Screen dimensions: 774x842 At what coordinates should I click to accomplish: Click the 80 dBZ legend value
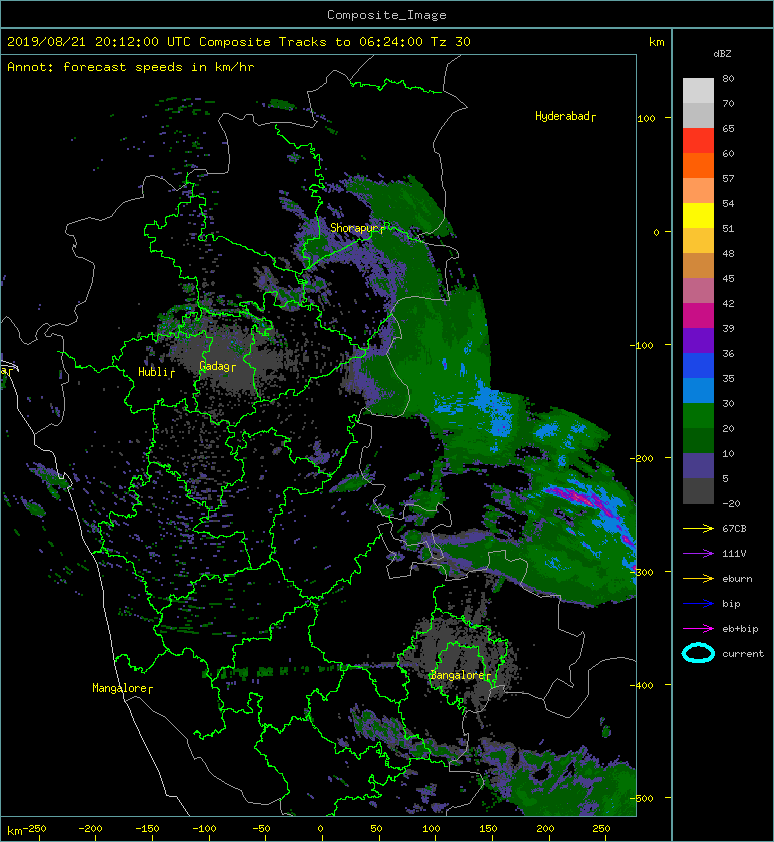[x=728, y=78]
